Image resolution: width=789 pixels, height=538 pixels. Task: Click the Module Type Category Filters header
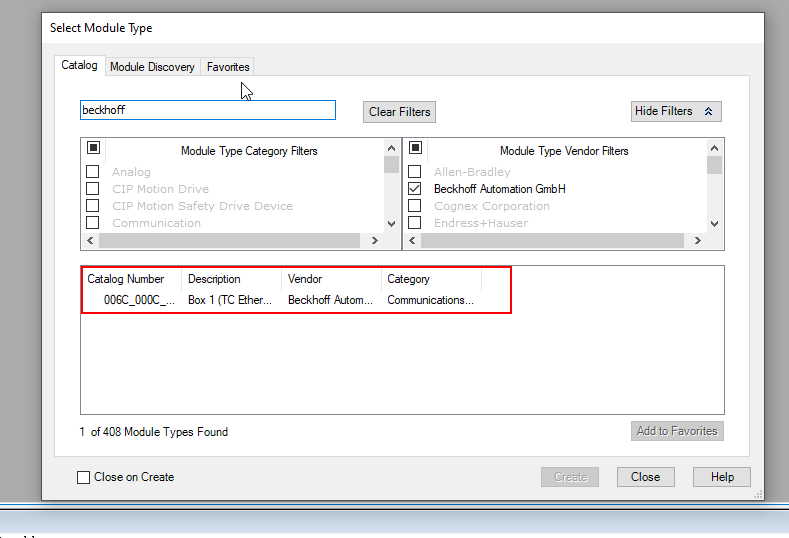coord(249,151)
